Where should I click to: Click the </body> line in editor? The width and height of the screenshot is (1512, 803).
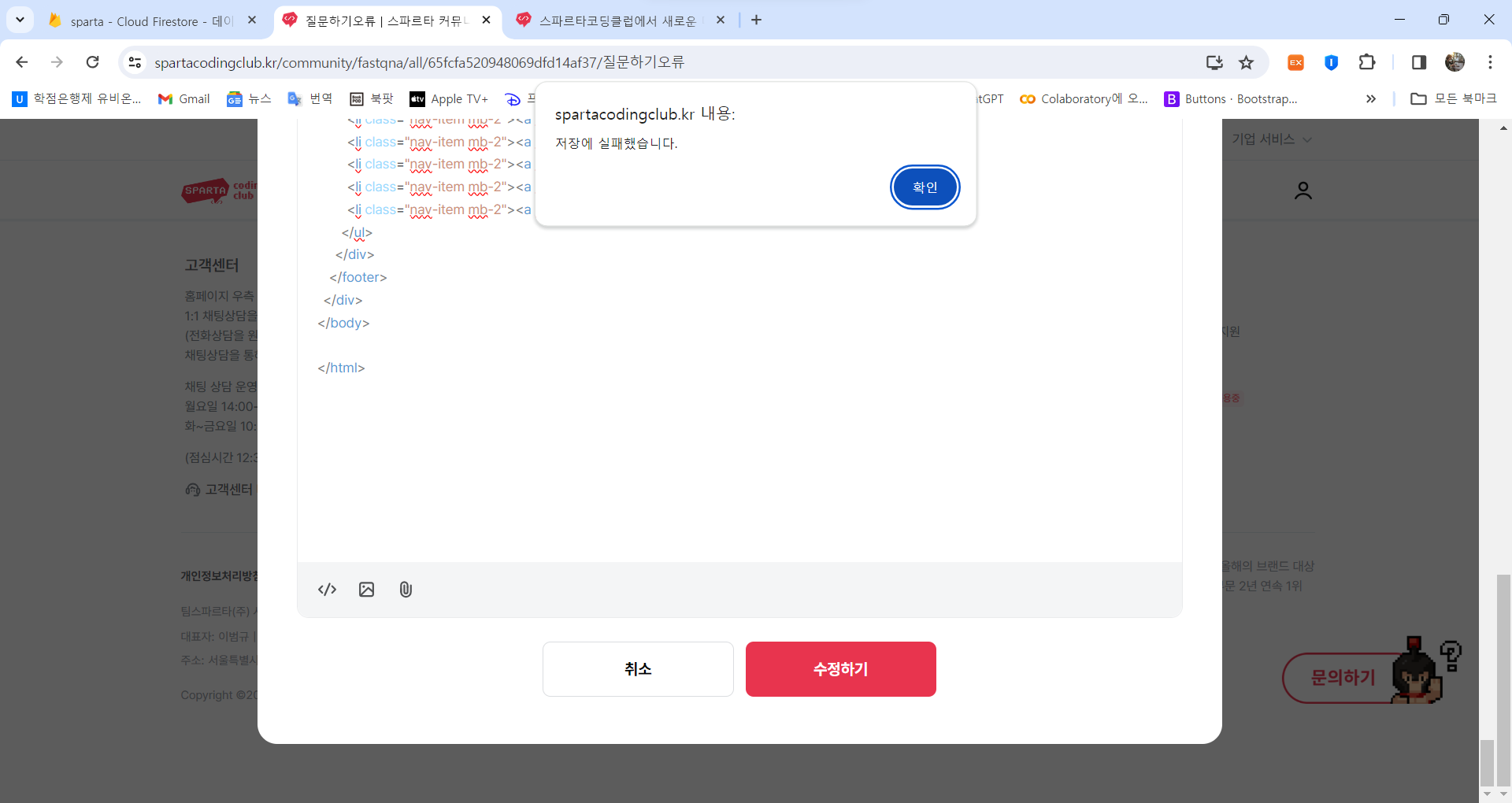click(x=343, y=323)
